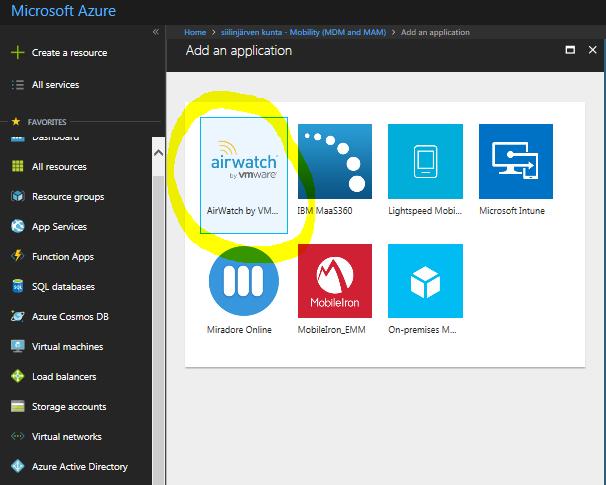Click the Azure Active Directory icon

click(18, 466)
